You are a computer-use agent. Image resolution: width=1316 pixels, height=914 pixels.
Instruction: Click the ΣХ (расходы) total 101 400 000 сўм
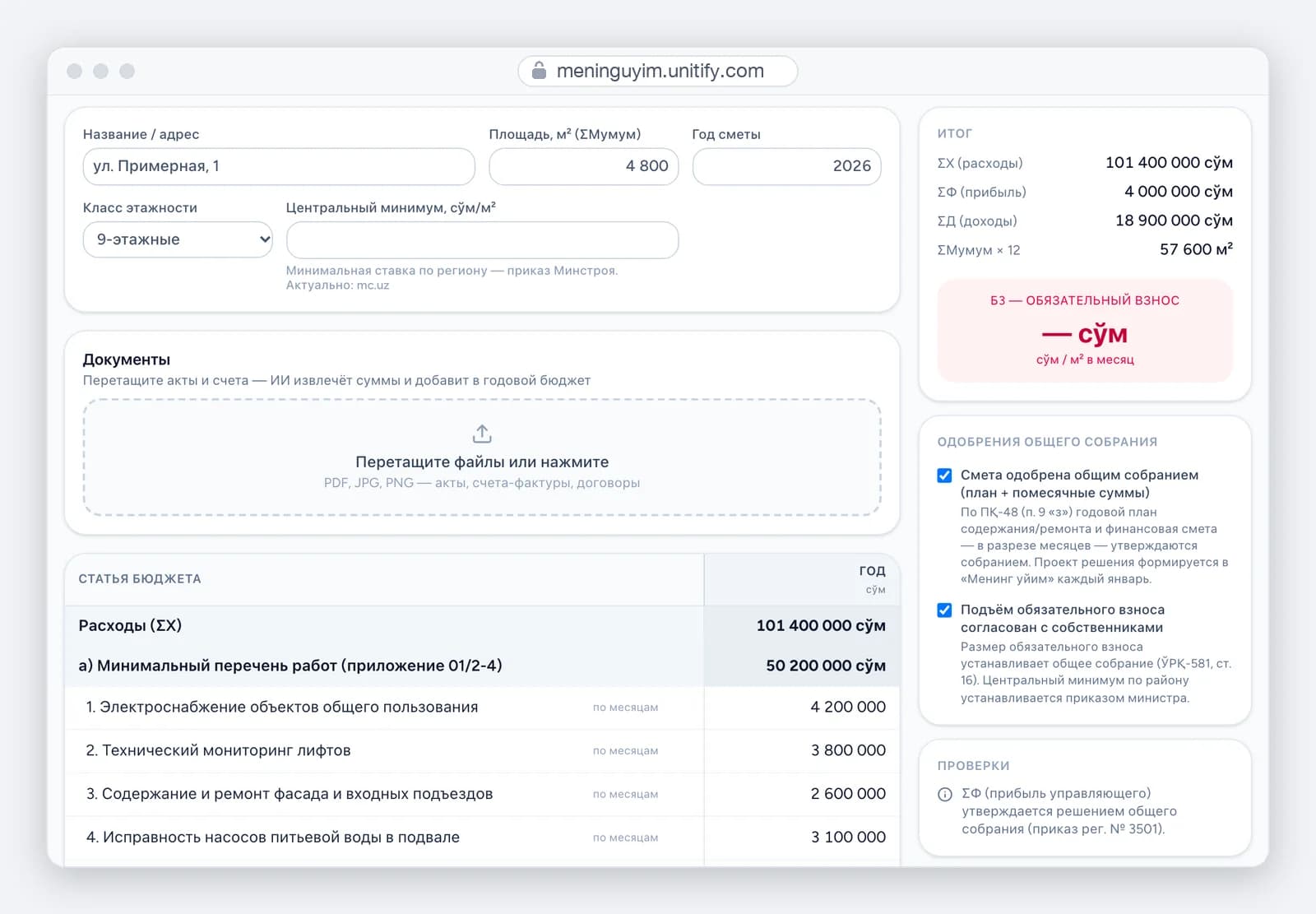pos(1169,163)
